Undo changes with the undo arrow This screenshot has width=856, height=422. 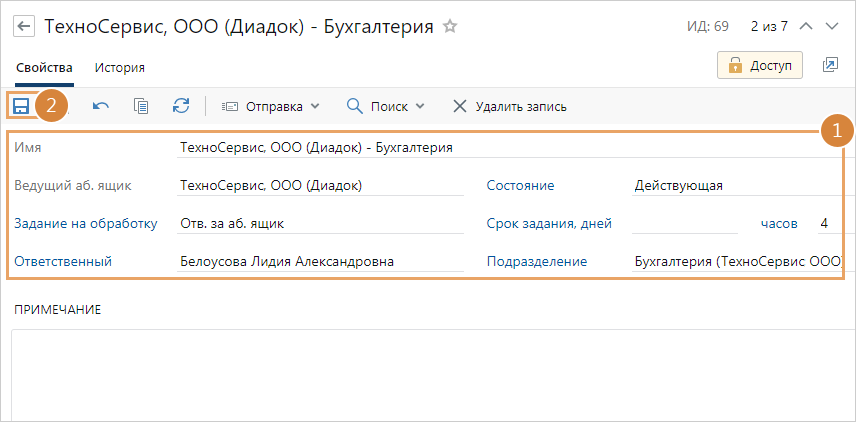pyautogui.click(x=101, y=106)
